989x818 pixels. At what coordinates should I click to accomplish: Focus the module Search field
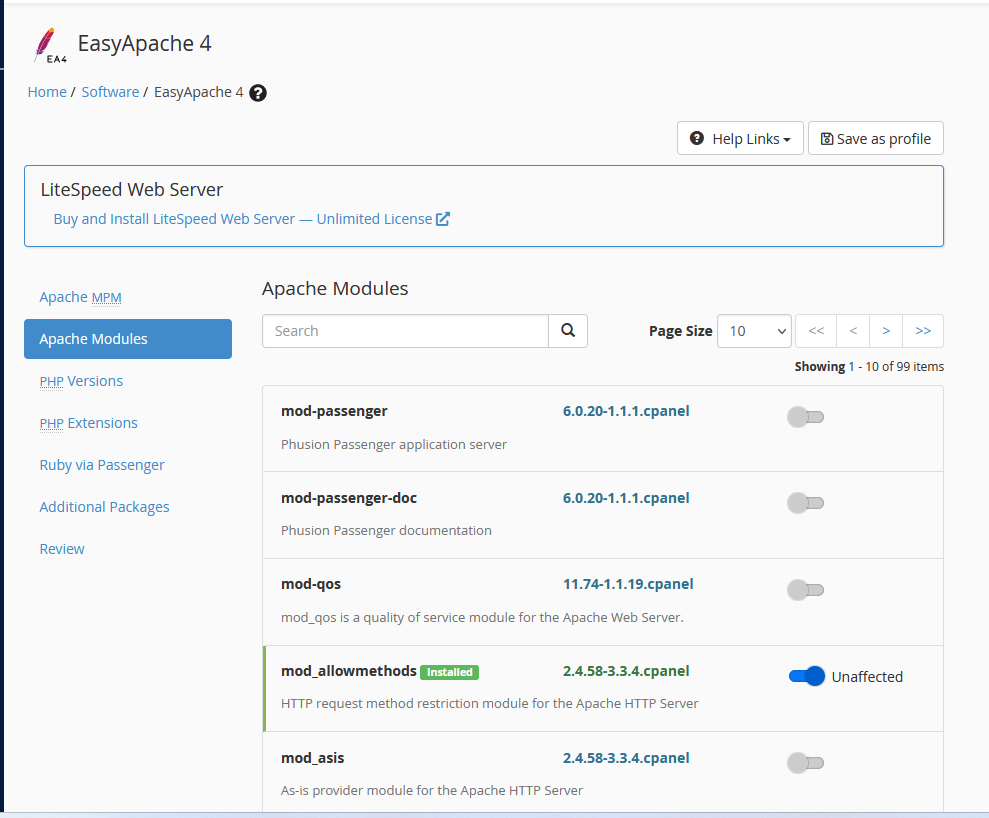tap(406, 331)
